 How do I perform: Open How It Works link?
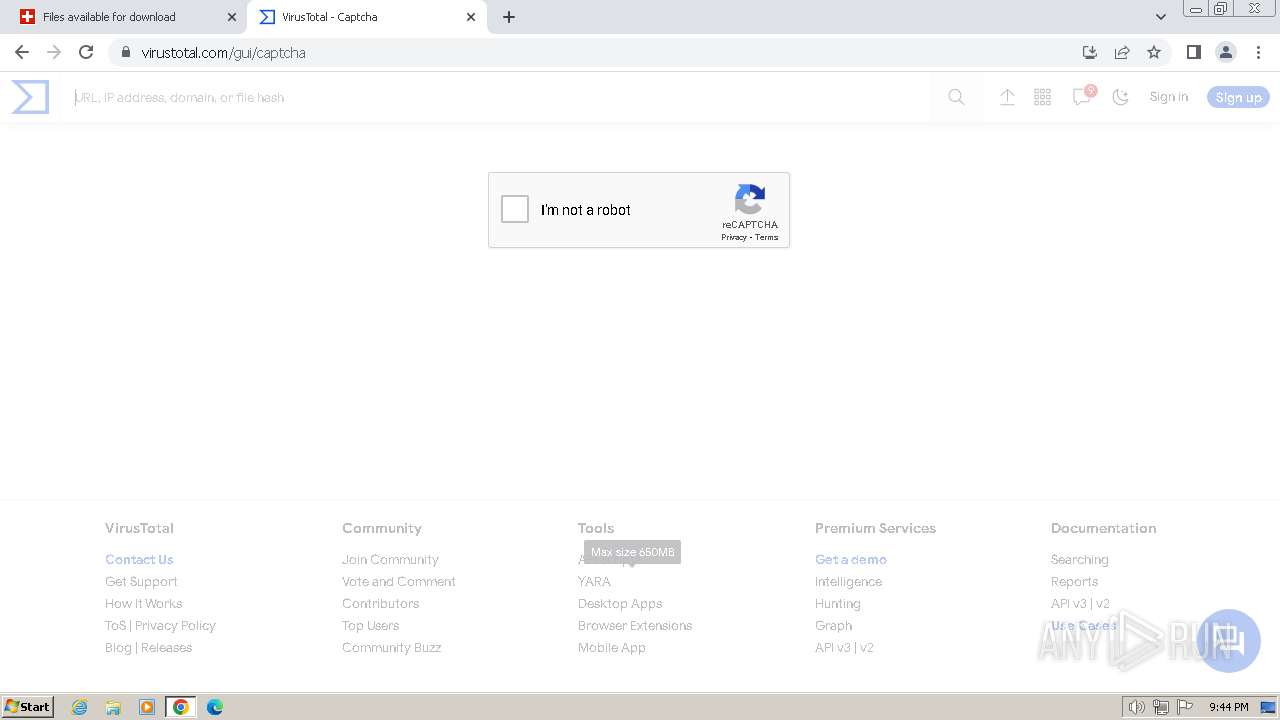click(144, 603)
